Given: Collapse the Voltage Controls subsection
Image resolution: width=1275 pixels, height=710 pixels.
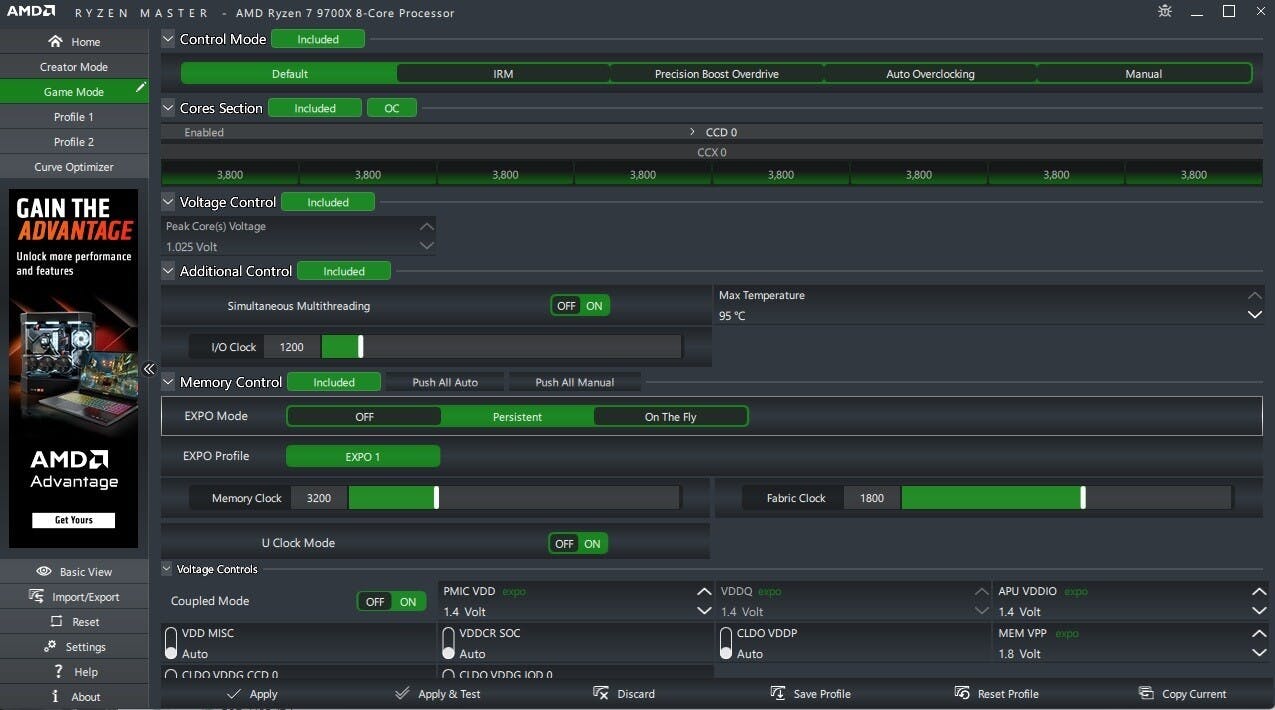Looking at the screenshot, I should coord(167,569).
